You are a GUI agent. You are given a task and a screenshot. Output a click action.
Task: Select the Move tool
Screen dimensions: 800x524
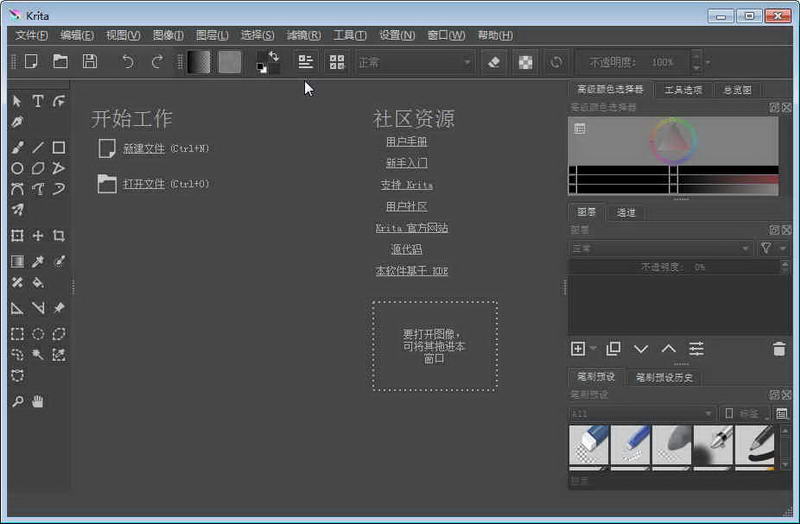[38, 235]
